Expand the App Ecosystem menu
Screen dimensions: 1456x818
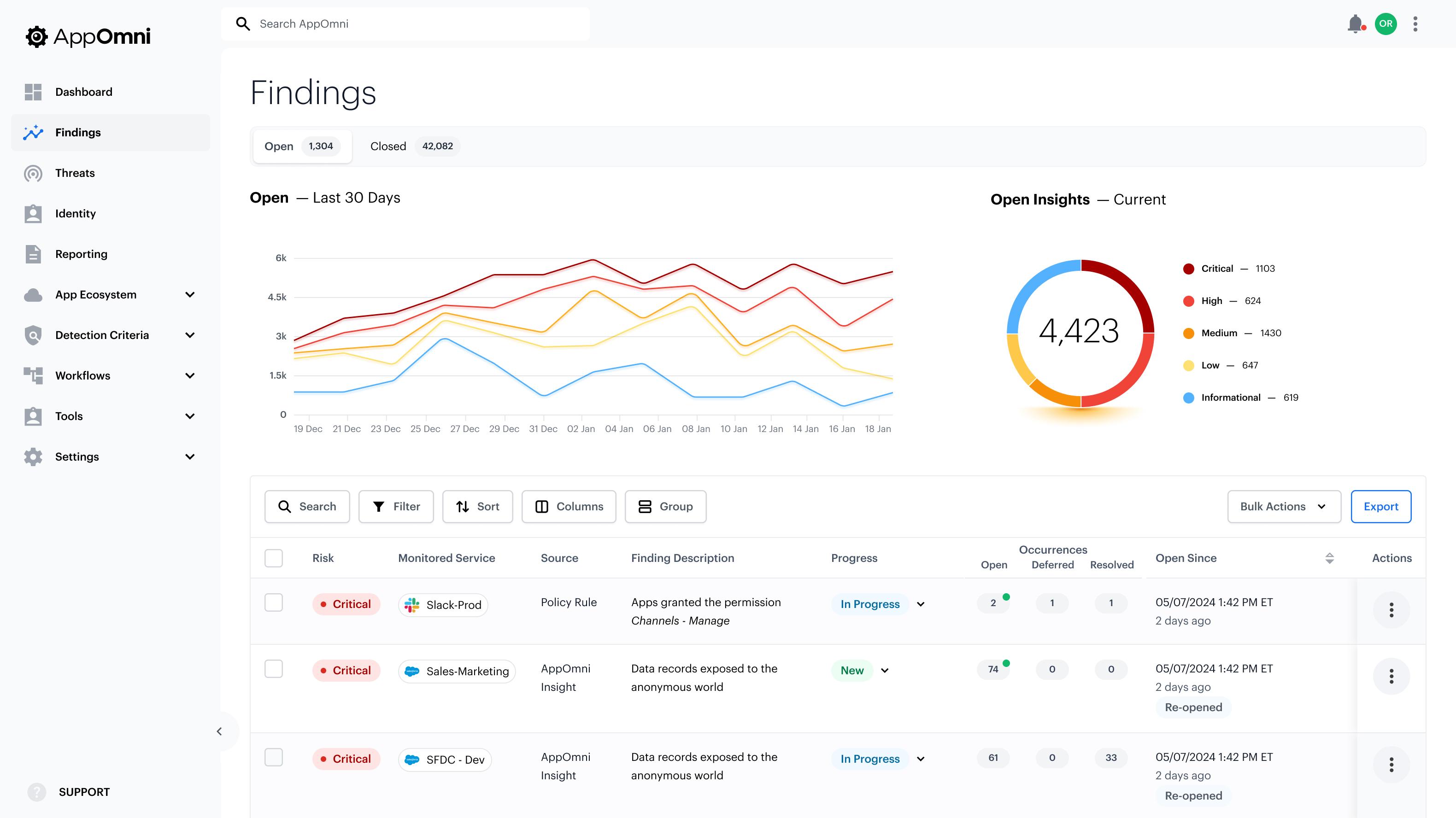pyautogui.click(x=190, y=295)
